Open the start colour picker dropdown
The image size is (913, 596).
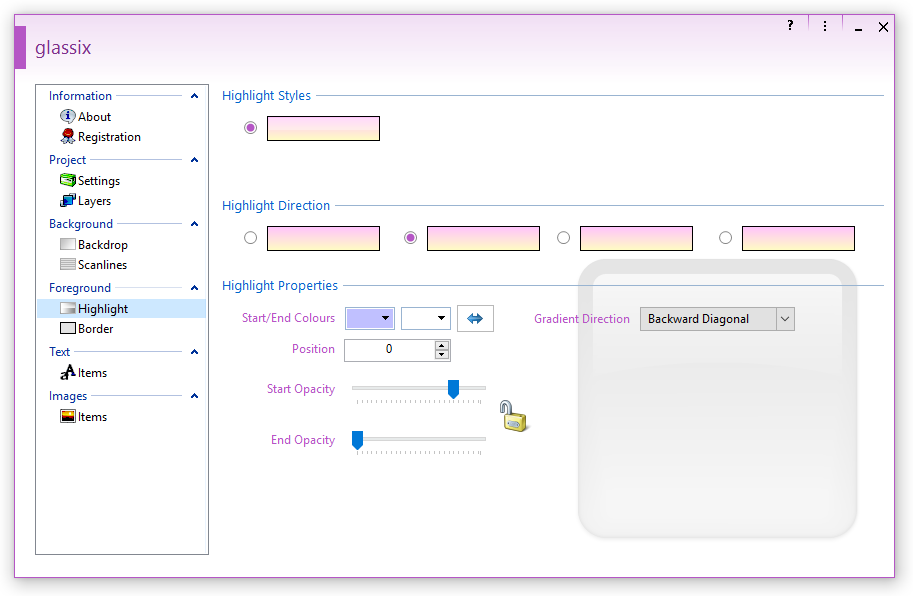point(385,319)
